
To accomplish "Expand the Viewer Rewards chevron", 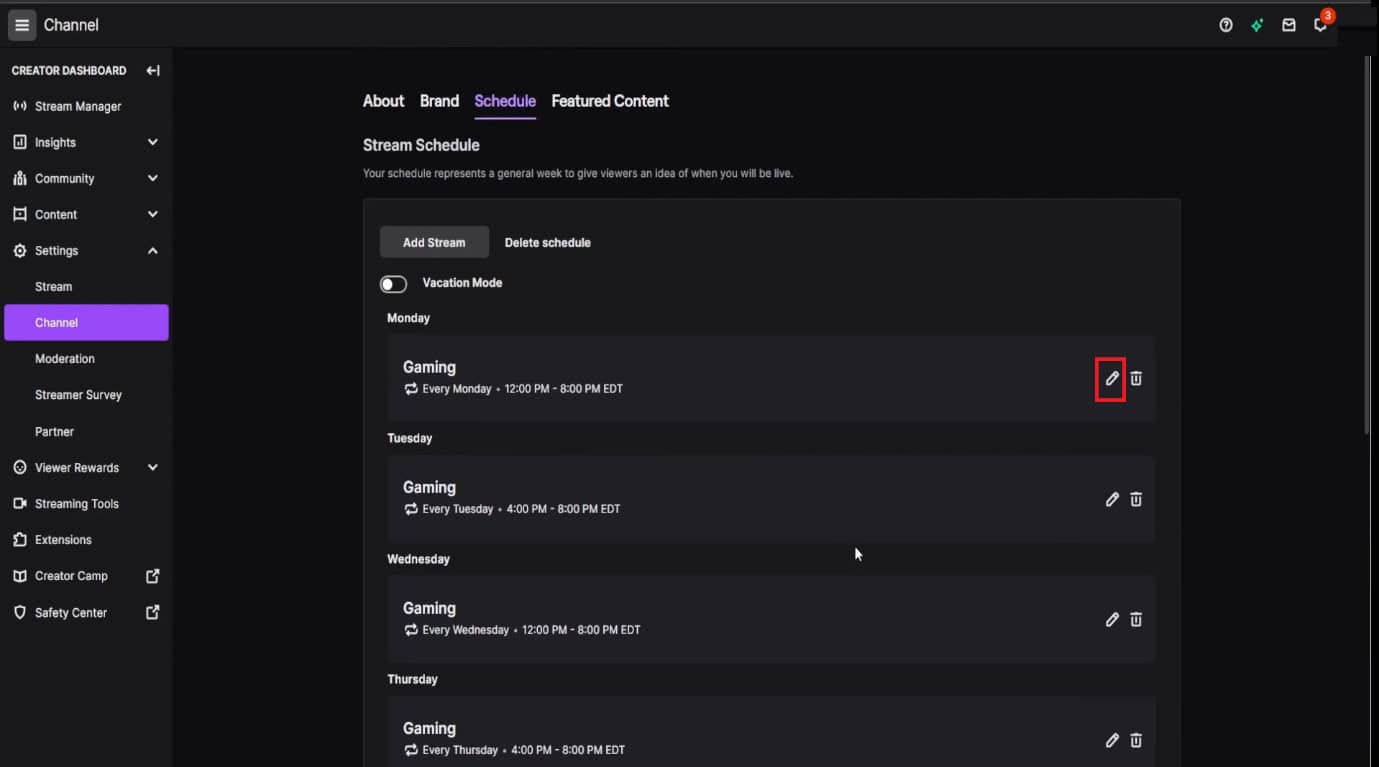I will (x=153, y=467).
